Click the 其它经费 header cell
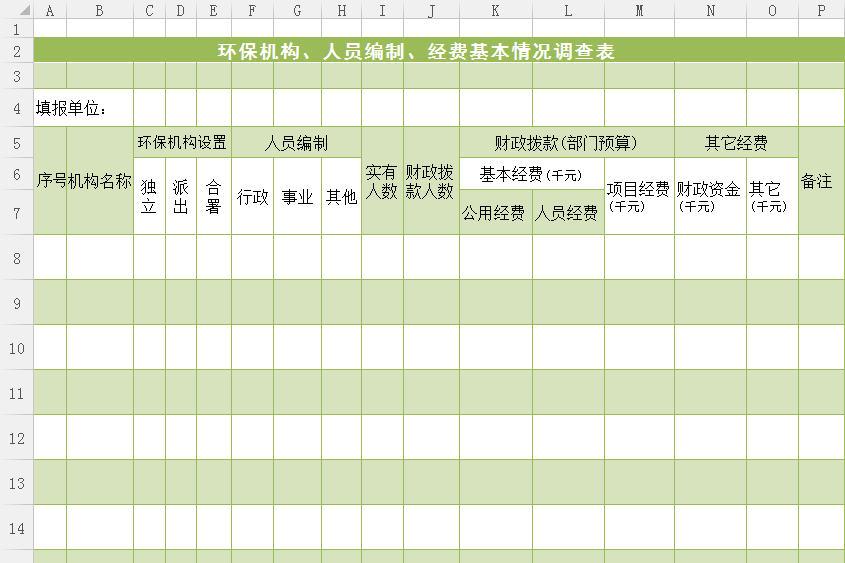The image size is (845, 563). [x=736, y=143]
